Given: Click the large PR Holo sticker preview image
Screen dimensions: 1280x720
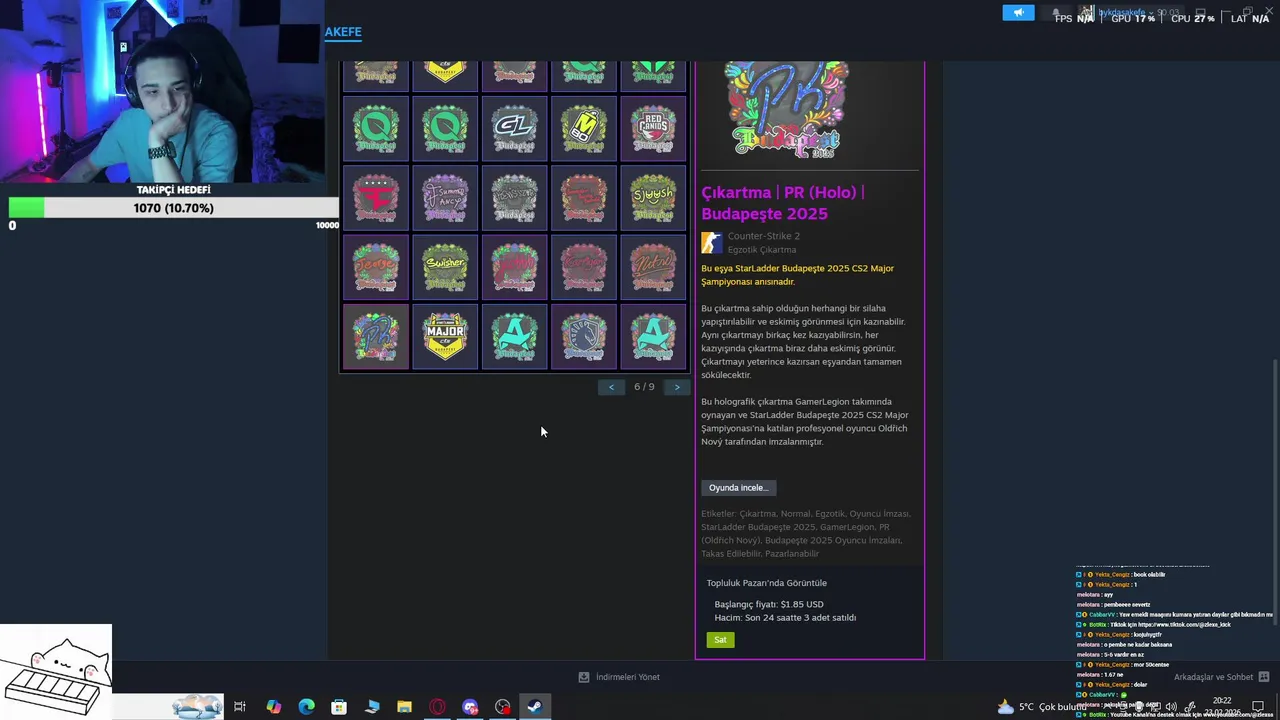Looking at the screenshot, I should (786, 110).
